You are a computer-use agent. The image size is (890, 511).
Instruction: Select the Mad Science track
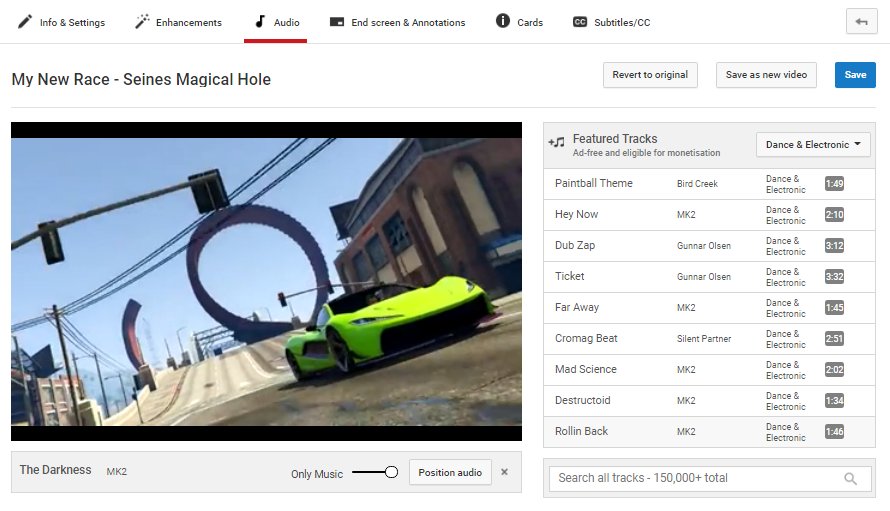709,370
